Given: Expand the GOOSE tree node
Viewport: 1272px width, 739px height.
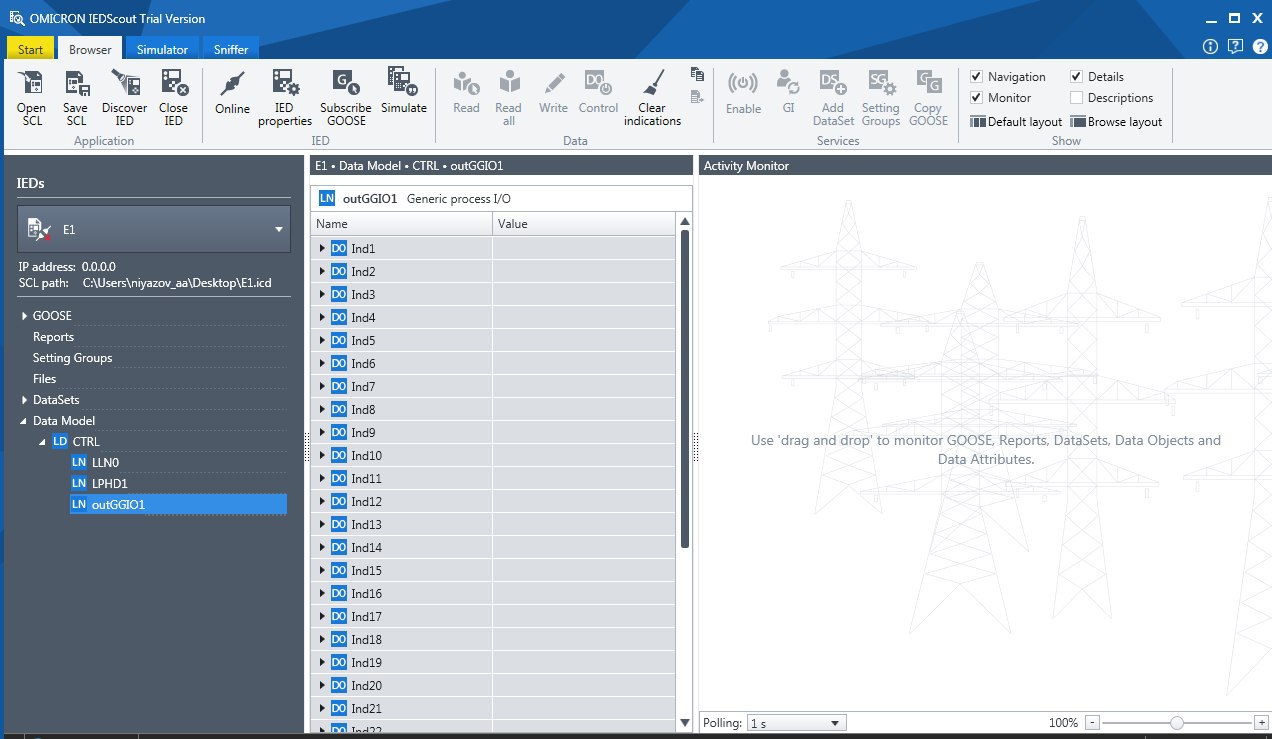Looking at the screenshot, I should (x=25, y=316).
